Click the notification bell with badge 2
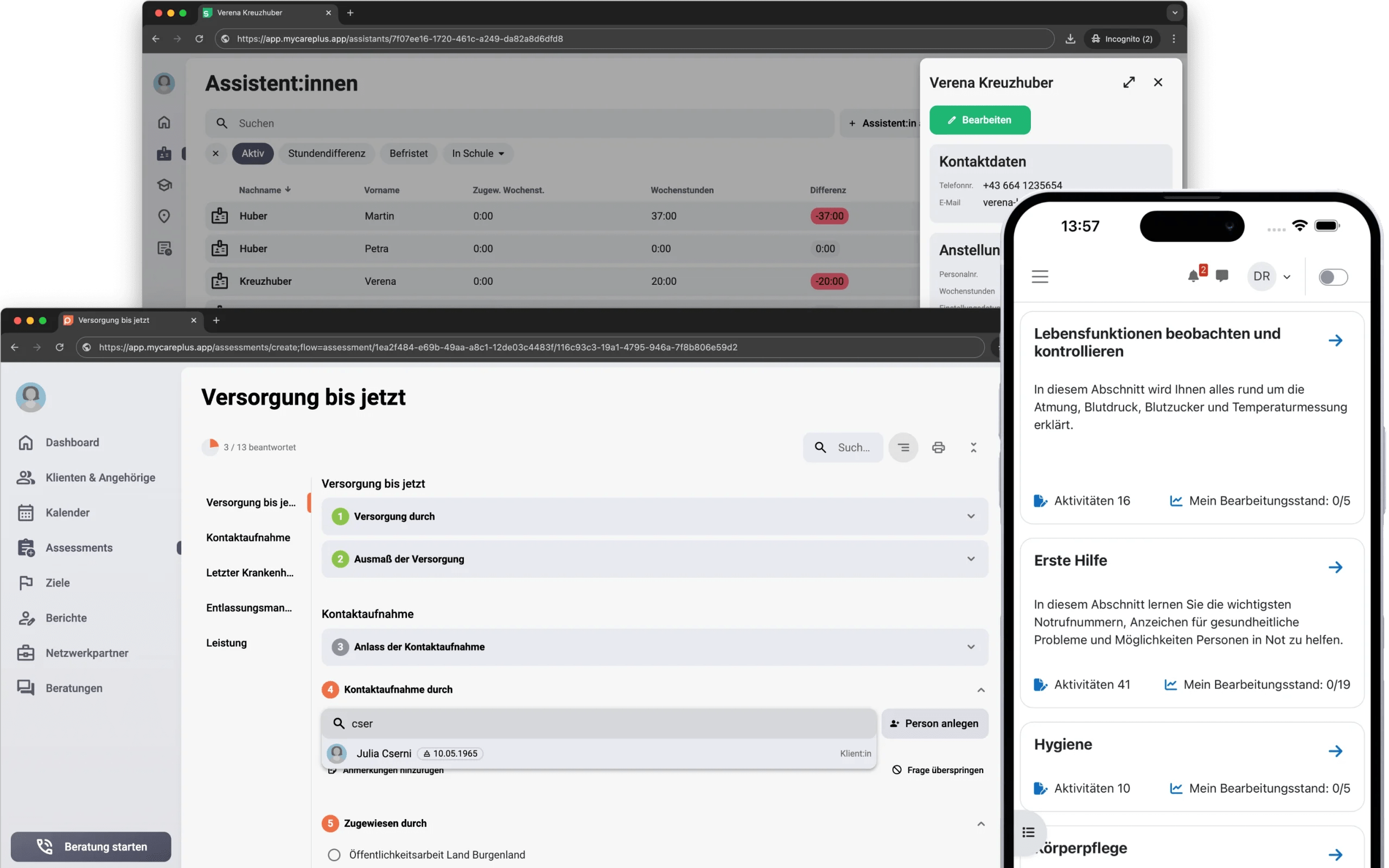The image size is (1389, 868). tap(1194, 276)
